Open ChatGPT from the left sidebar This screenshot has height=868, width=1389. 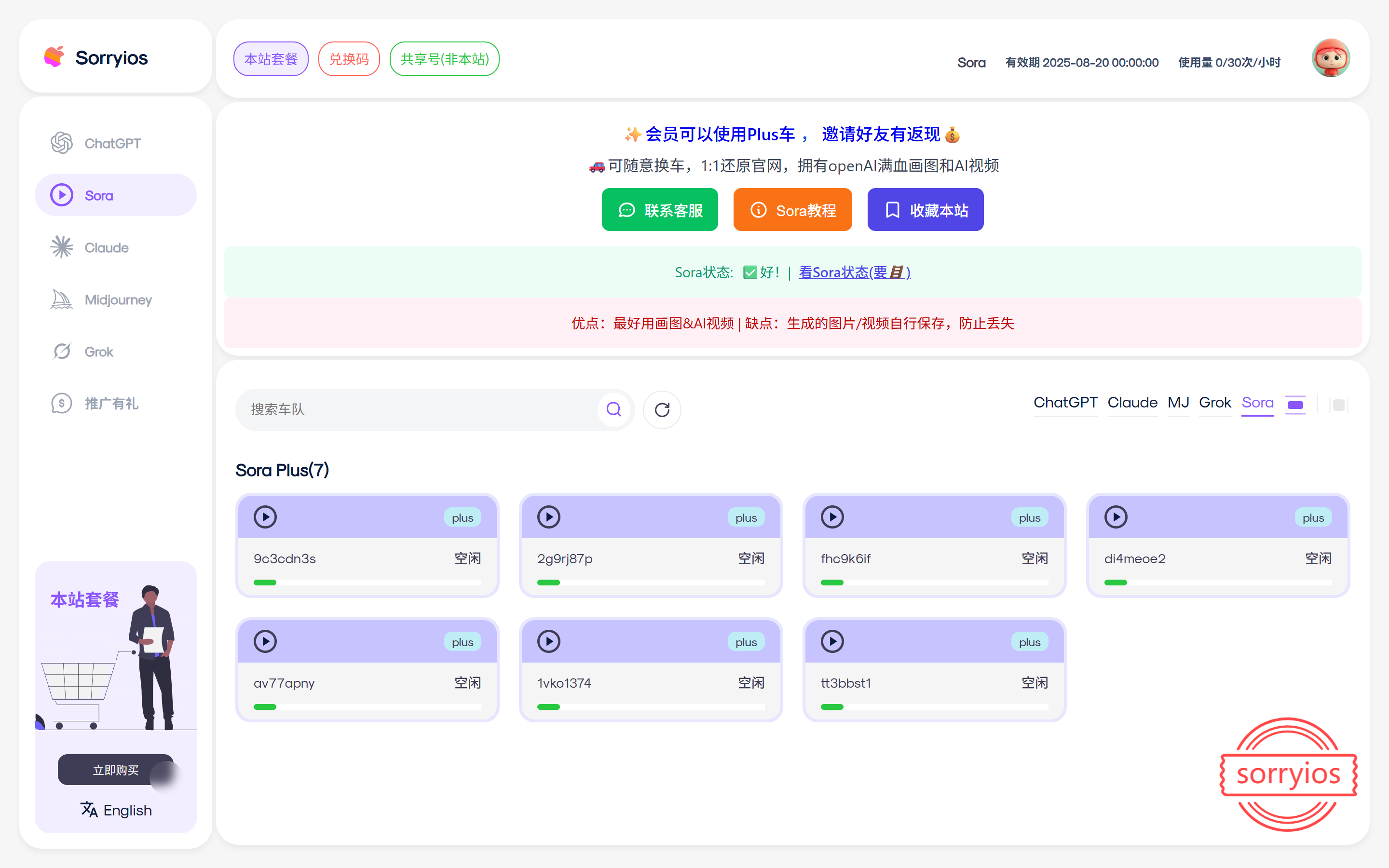[115, 143]
